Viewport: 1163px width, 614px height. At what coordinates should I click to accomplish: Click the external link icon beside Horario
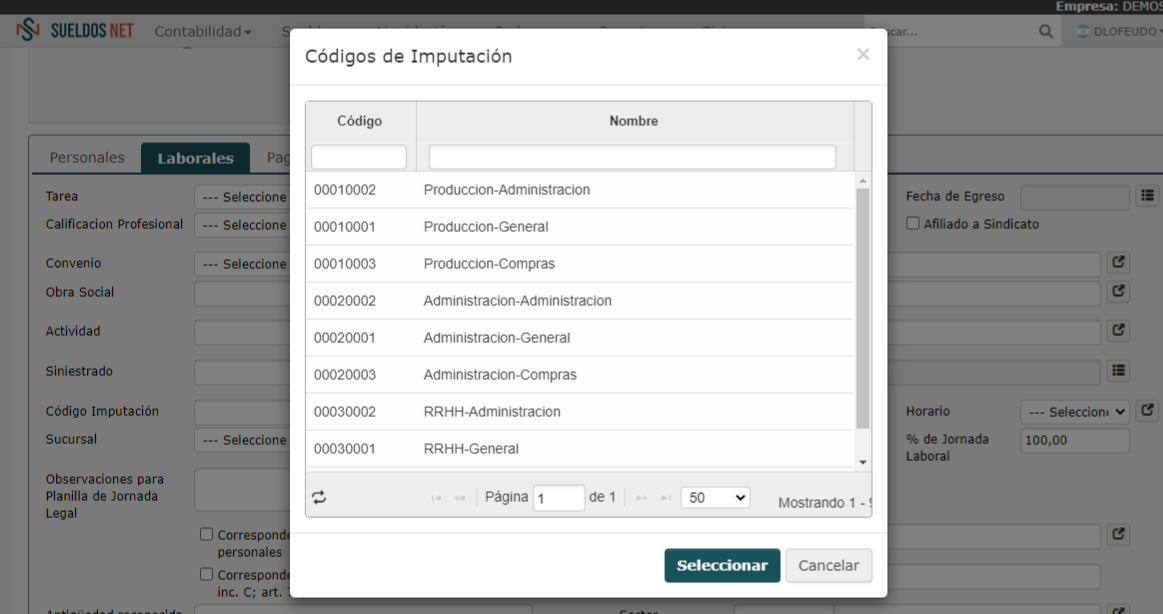point(1147,410)
